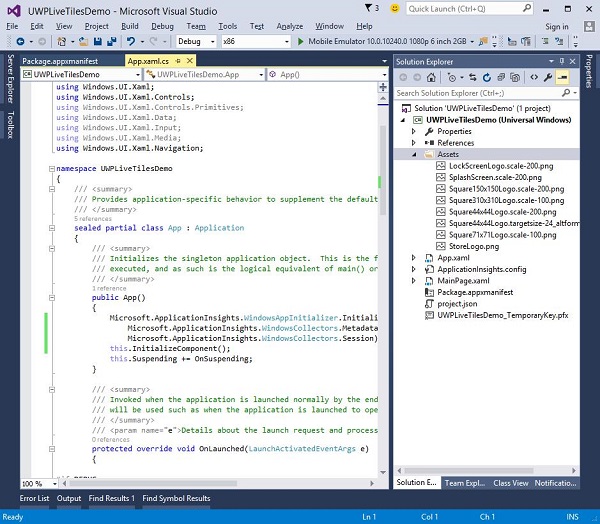Collapse the Assets folder in Solution Explorer
The width and height of the screenshot is (600, 524).
pos(415,155)
